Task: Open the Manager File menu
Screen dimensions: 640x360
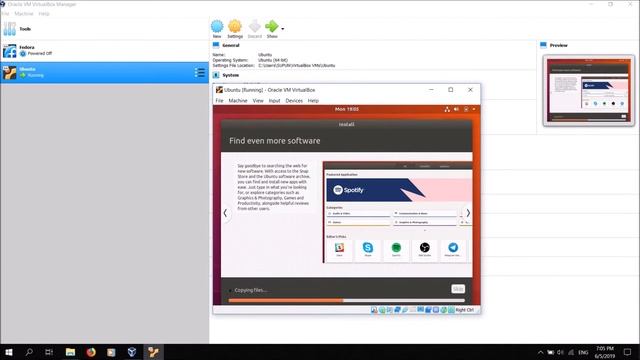Action: pyautogui.click(x=5, y=13)
